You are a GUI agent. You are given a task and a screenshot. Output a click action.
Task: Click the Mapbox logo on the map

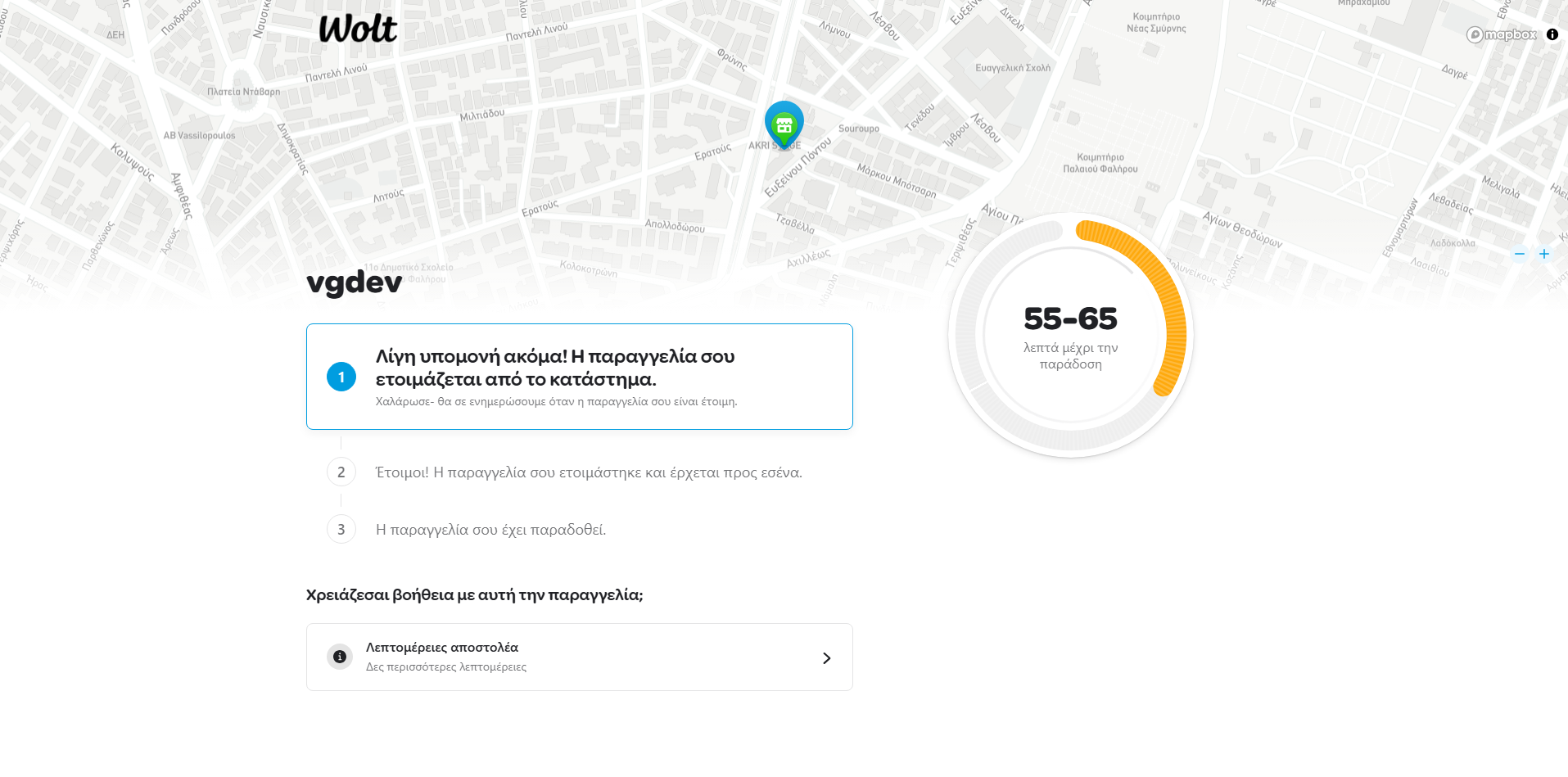[1502, 34]
